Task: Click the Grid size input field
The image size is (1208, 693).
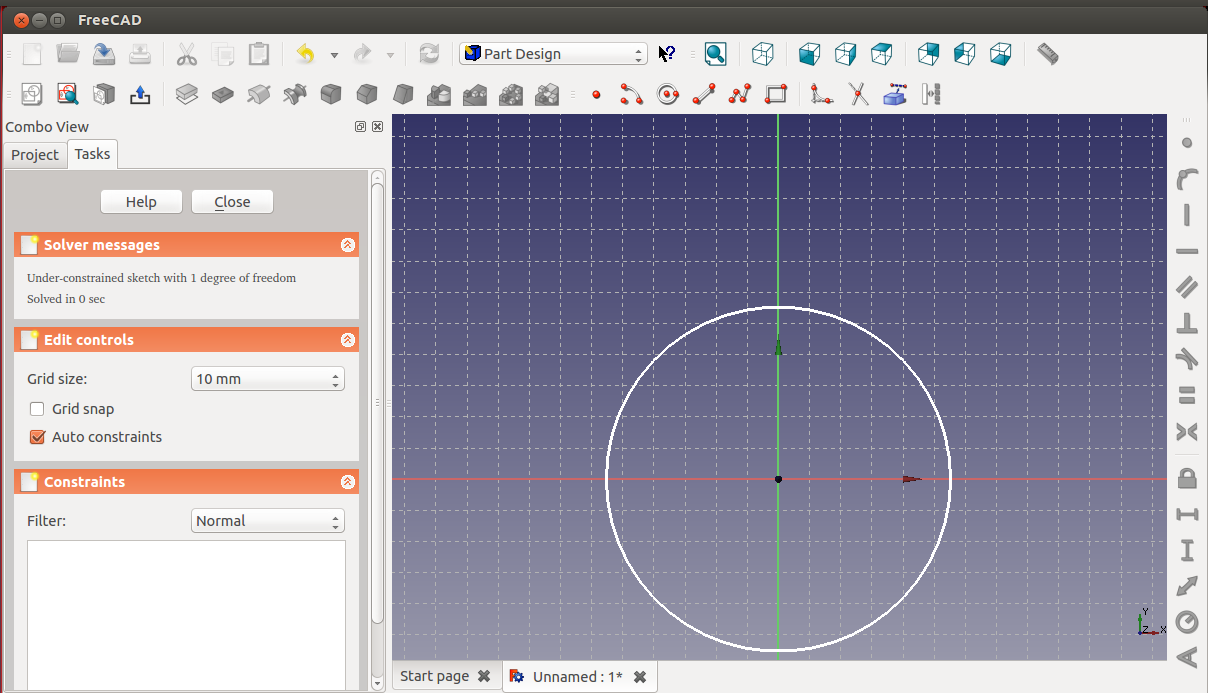Action: click(260, 379)
